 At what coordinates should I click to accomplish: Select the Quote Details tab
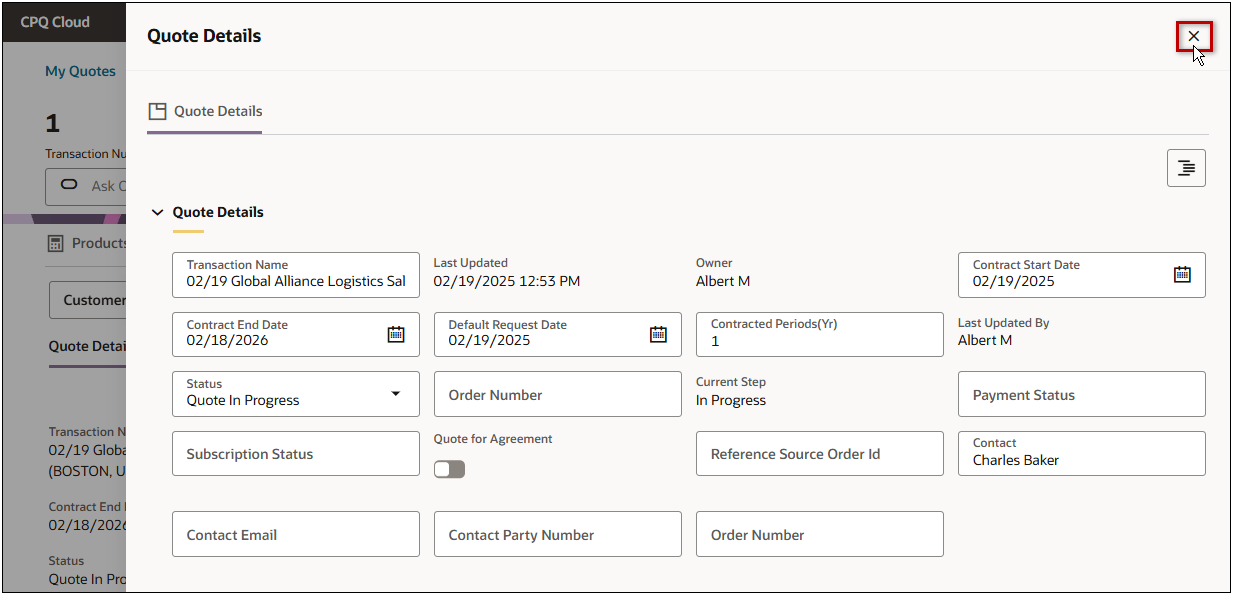[217, 111]
